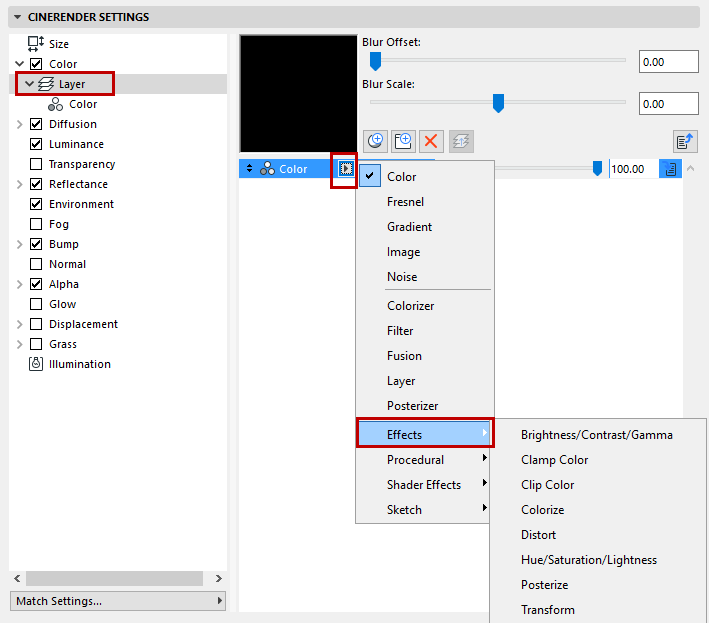Pick Colorizer from the menu

point(425,306)
